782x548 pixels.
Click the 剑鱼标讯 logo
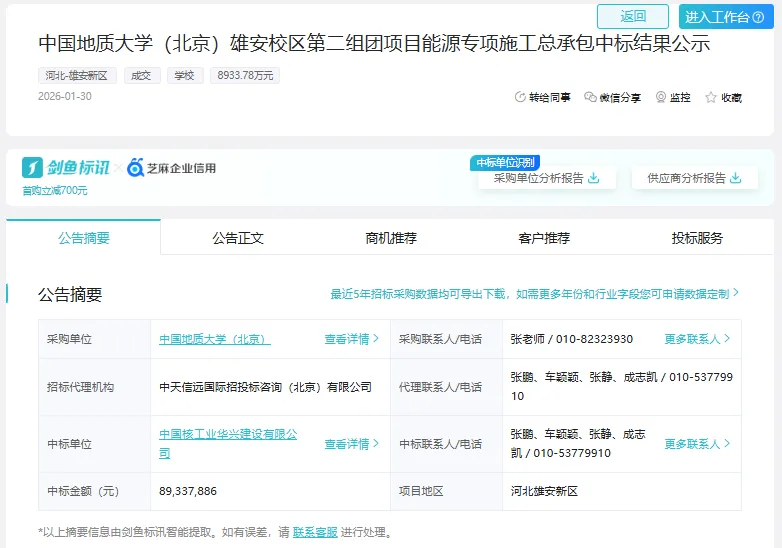click(x=66, y=168)
